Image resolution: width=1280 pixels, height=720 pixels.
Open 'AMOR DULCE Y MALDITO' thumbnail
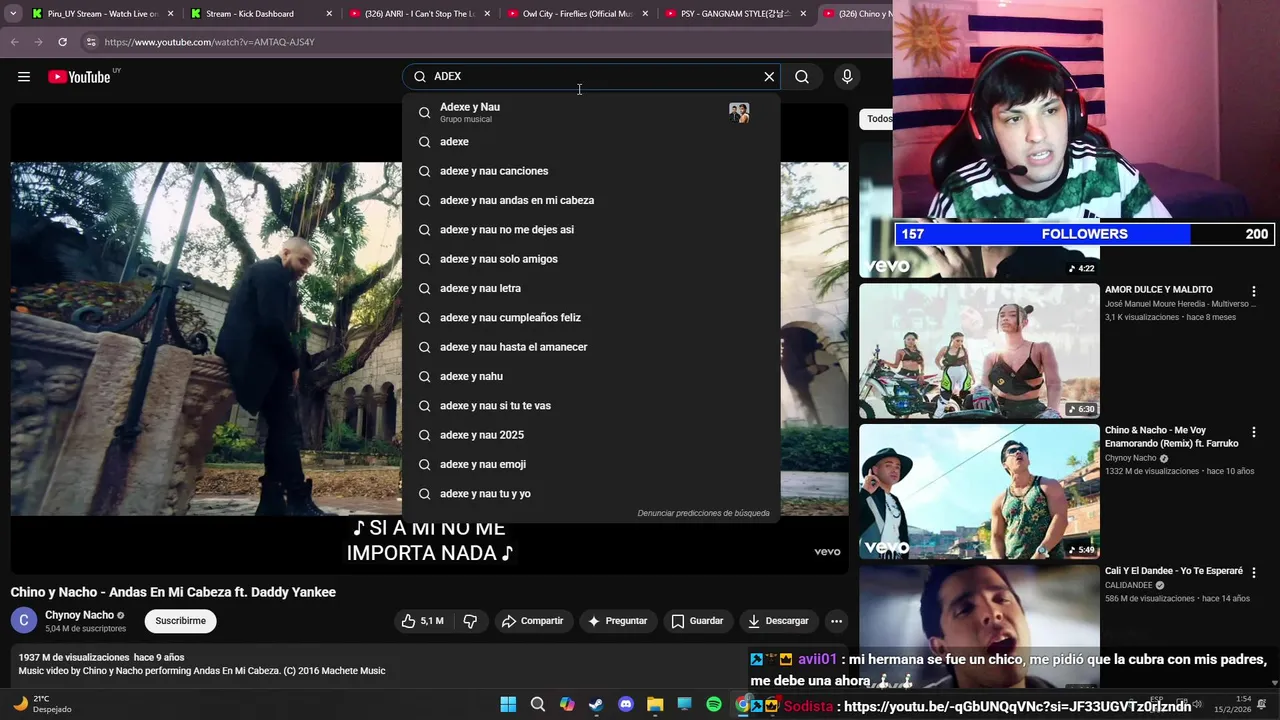point(979,350)
